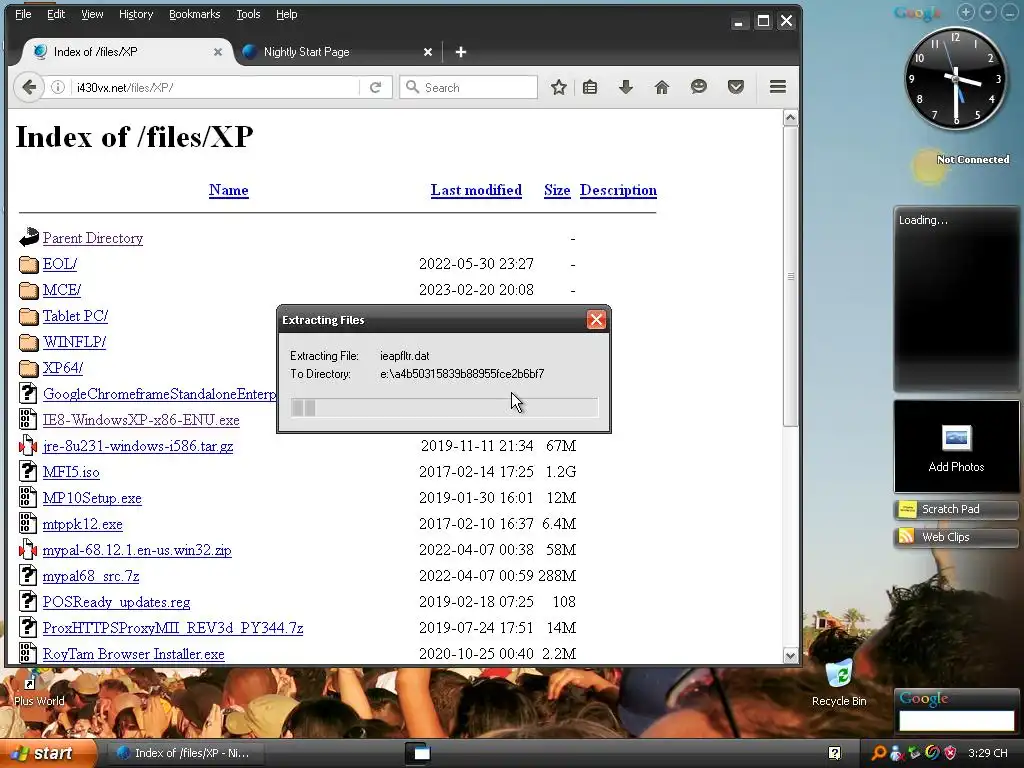The width and height of the screenshot is (1024, 768).
Task: Reload the page with the refresh icon
Action: coord(376,87)
